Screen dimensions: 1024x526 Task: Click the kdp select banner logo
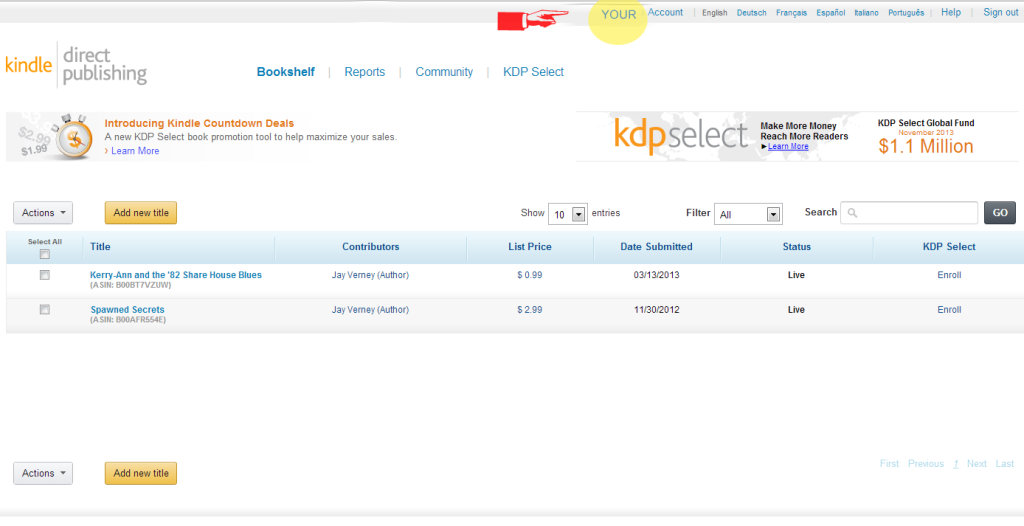680,137
